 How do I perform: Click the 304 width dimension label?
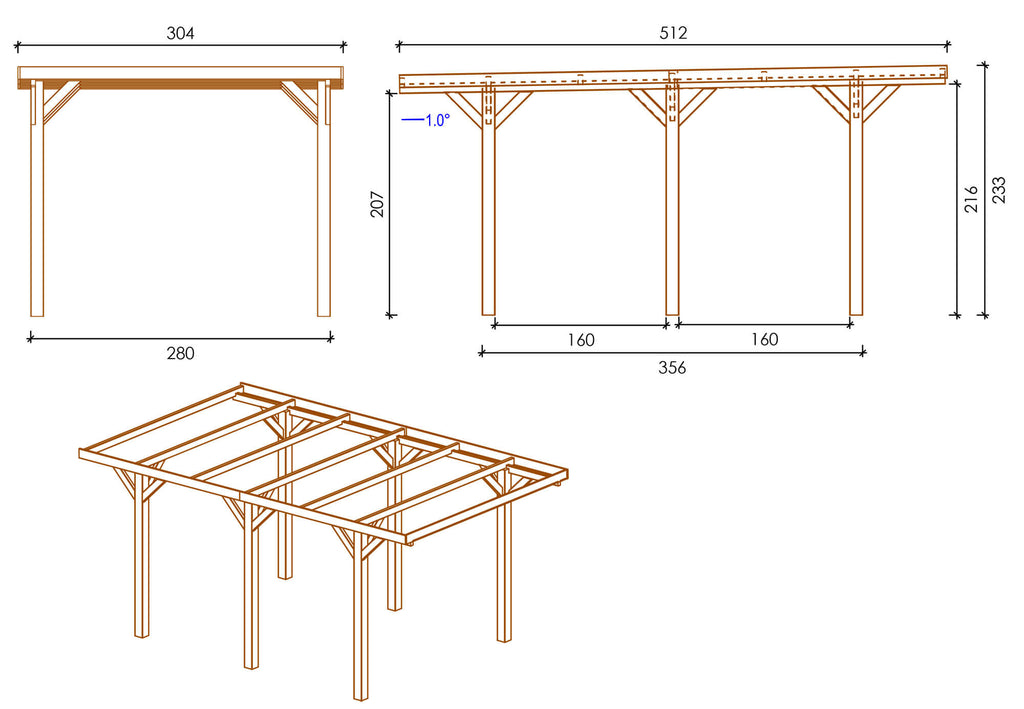(180, 33)
